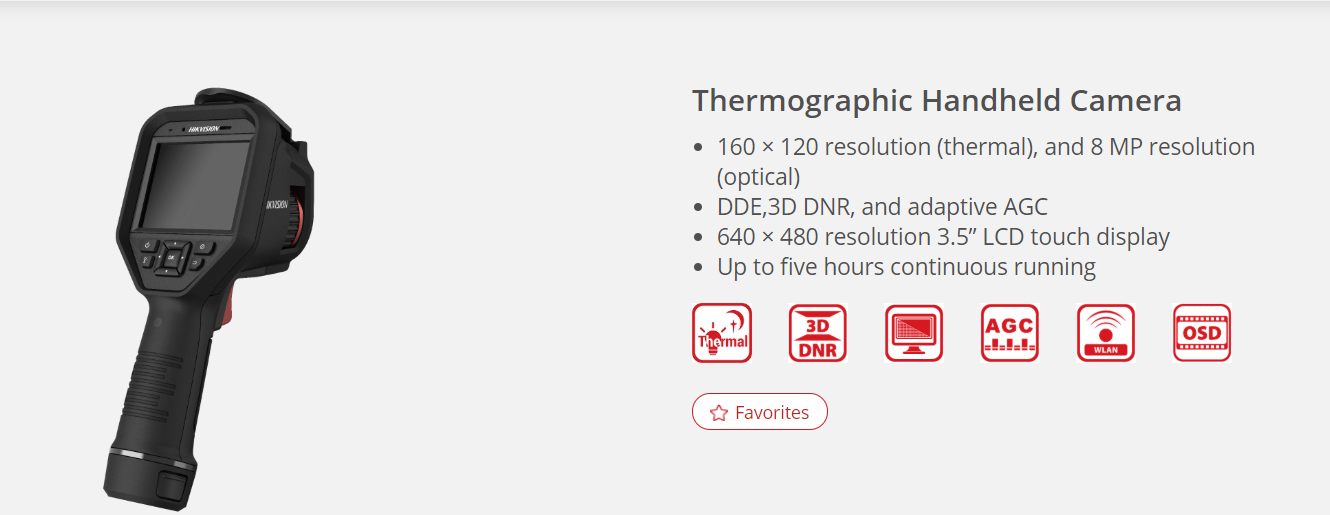Click the monitor display feature icon
The image size is (1330, 515).
(914, 333)
